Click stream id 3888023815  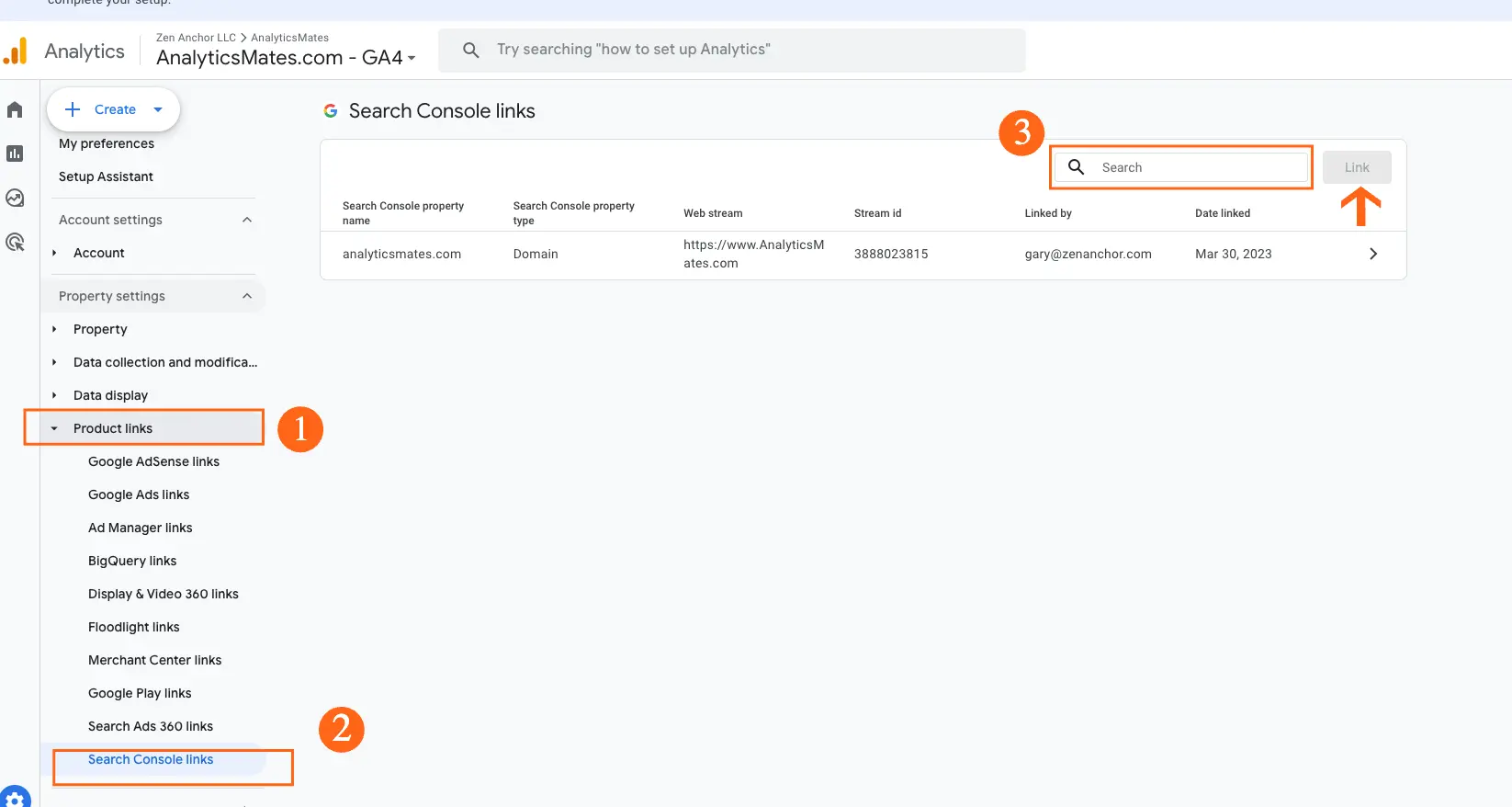point(891,254)
